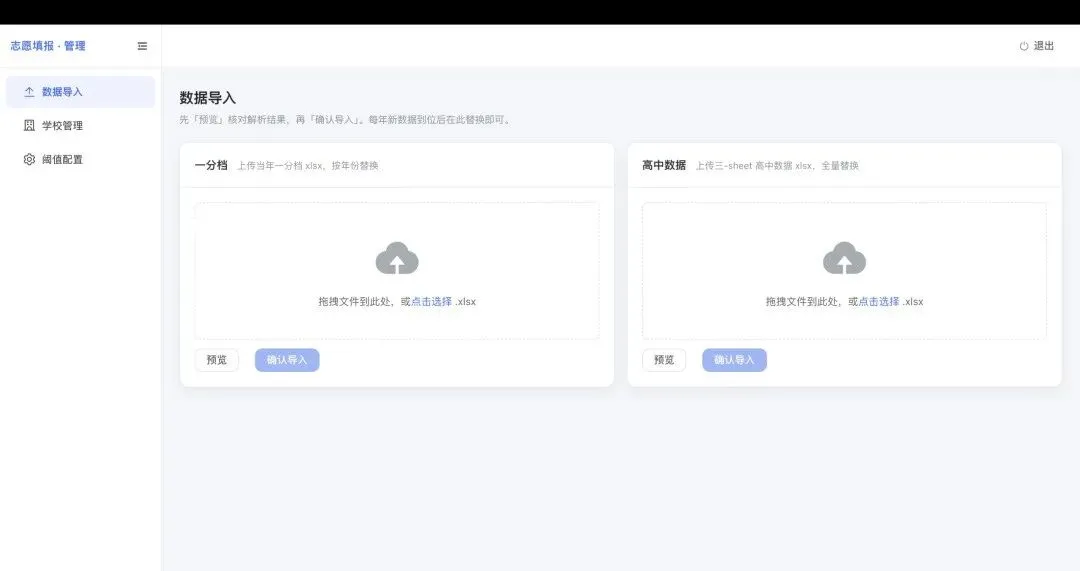Click the 上传三-sheet 高中数据 description text
This screenshot has height=571, width=1080.
click(x=777, y=166)
